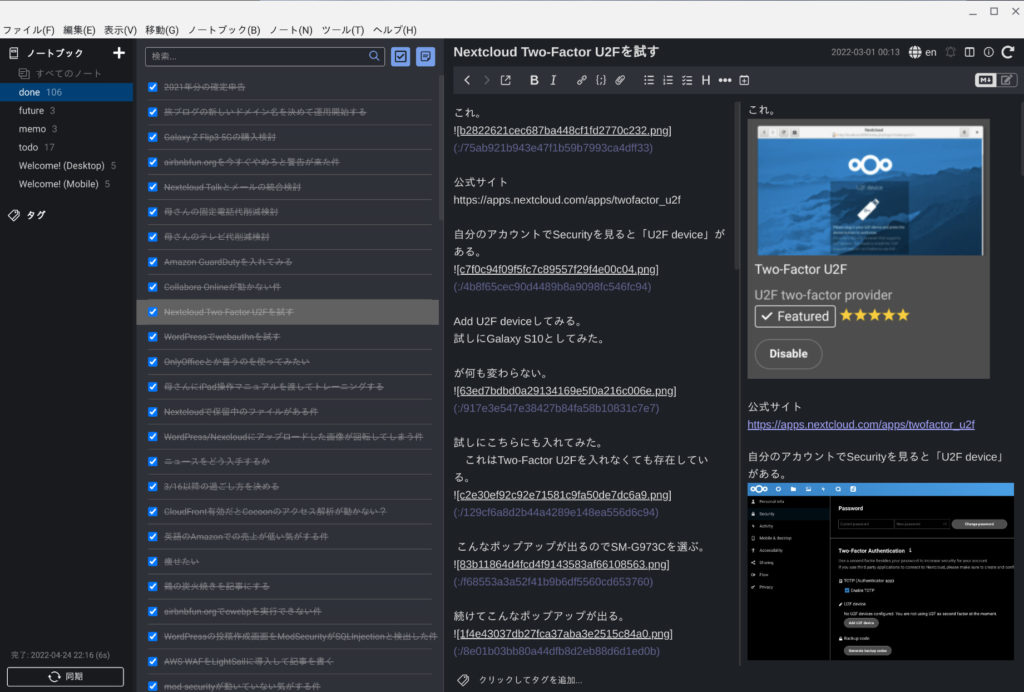The width and height of the screenshot is (1024, 692).
Task: Uncheck the 'Nextcloud Talkとメールの統合検討' to-do
Action: click(x=153, y=187)
